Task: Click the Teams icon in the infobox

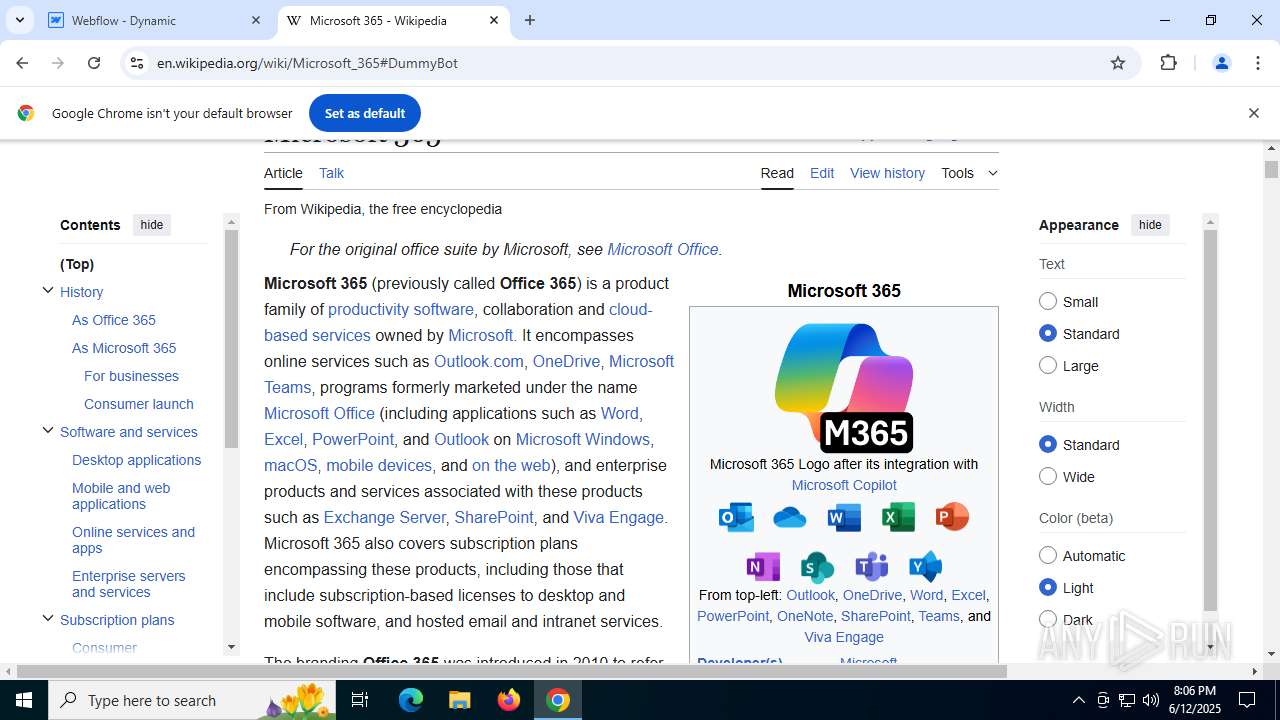Action: [871, 567]
